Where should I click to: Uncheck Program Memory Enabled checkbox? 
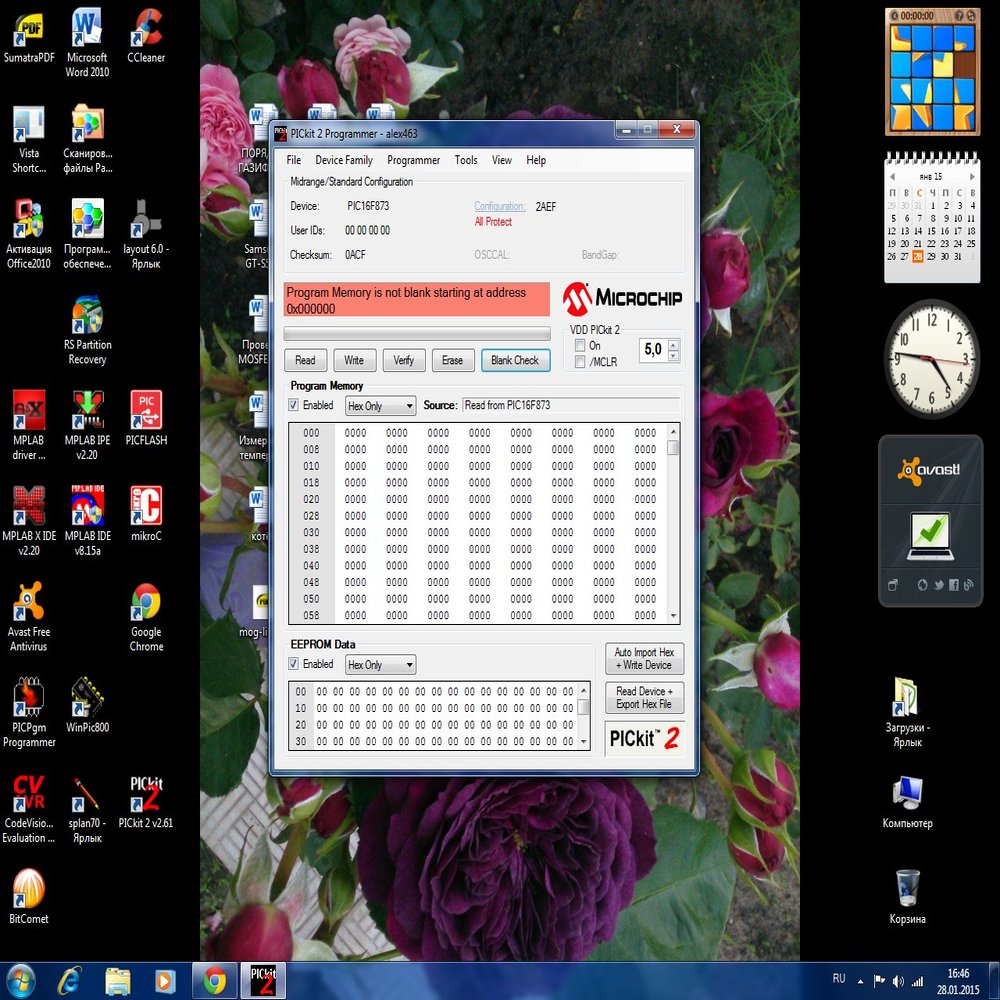click(x=294, y=406)
